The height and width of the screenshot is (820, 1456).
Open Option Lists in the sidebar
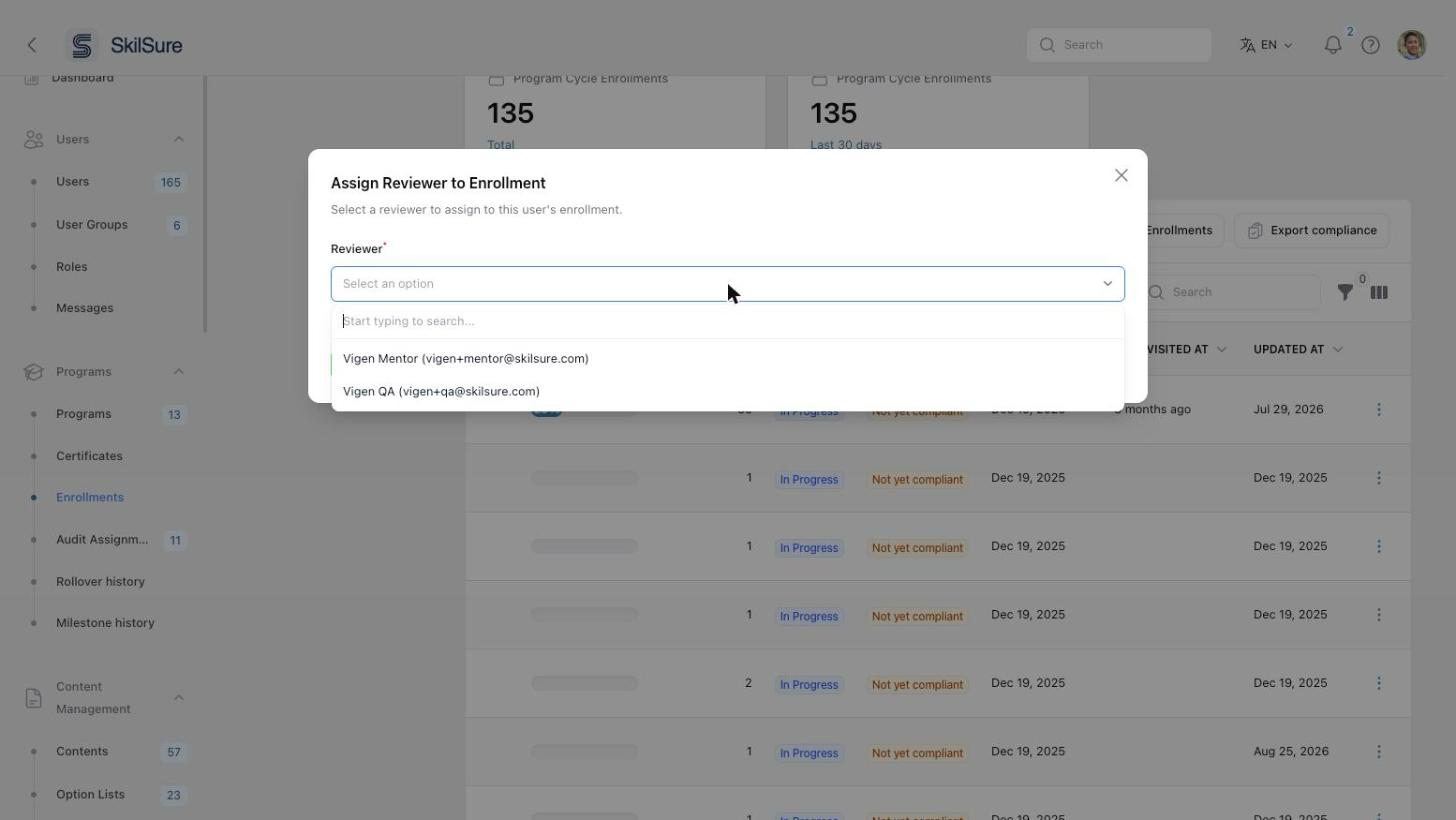coord(90,795)
